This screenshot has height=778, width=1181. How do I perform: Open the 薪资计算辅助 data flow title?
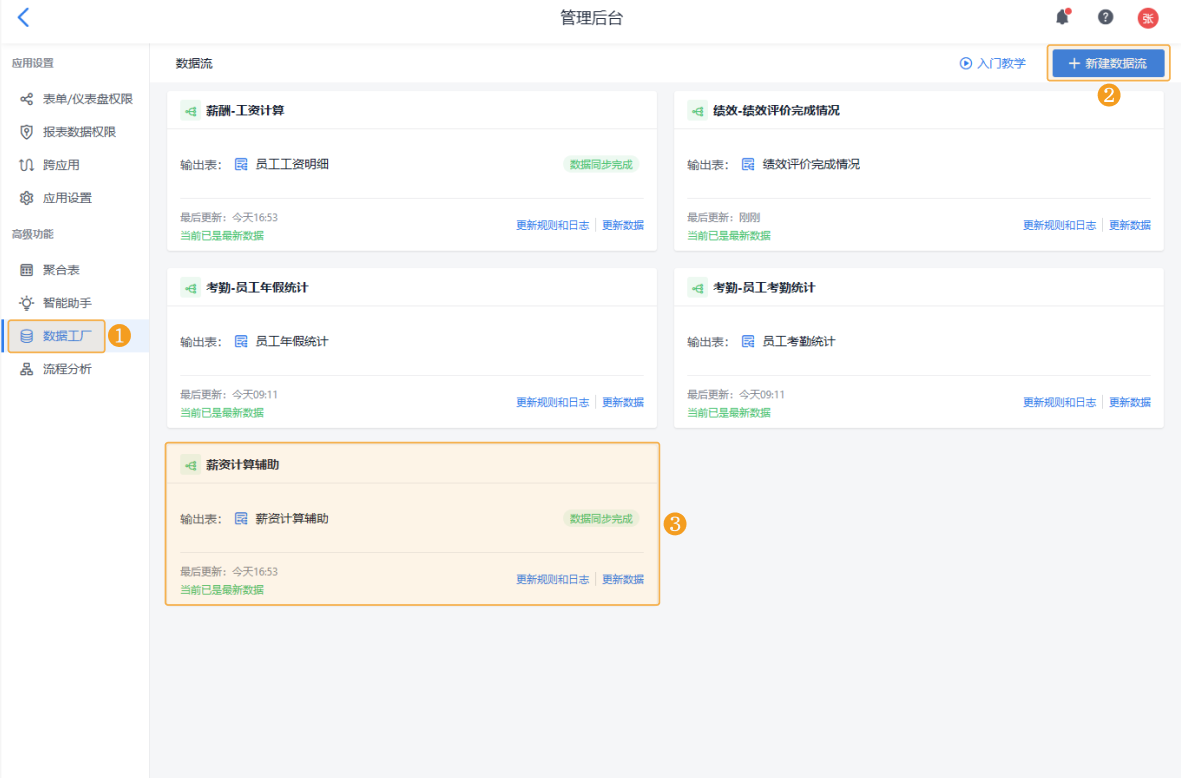coord(243,465)
